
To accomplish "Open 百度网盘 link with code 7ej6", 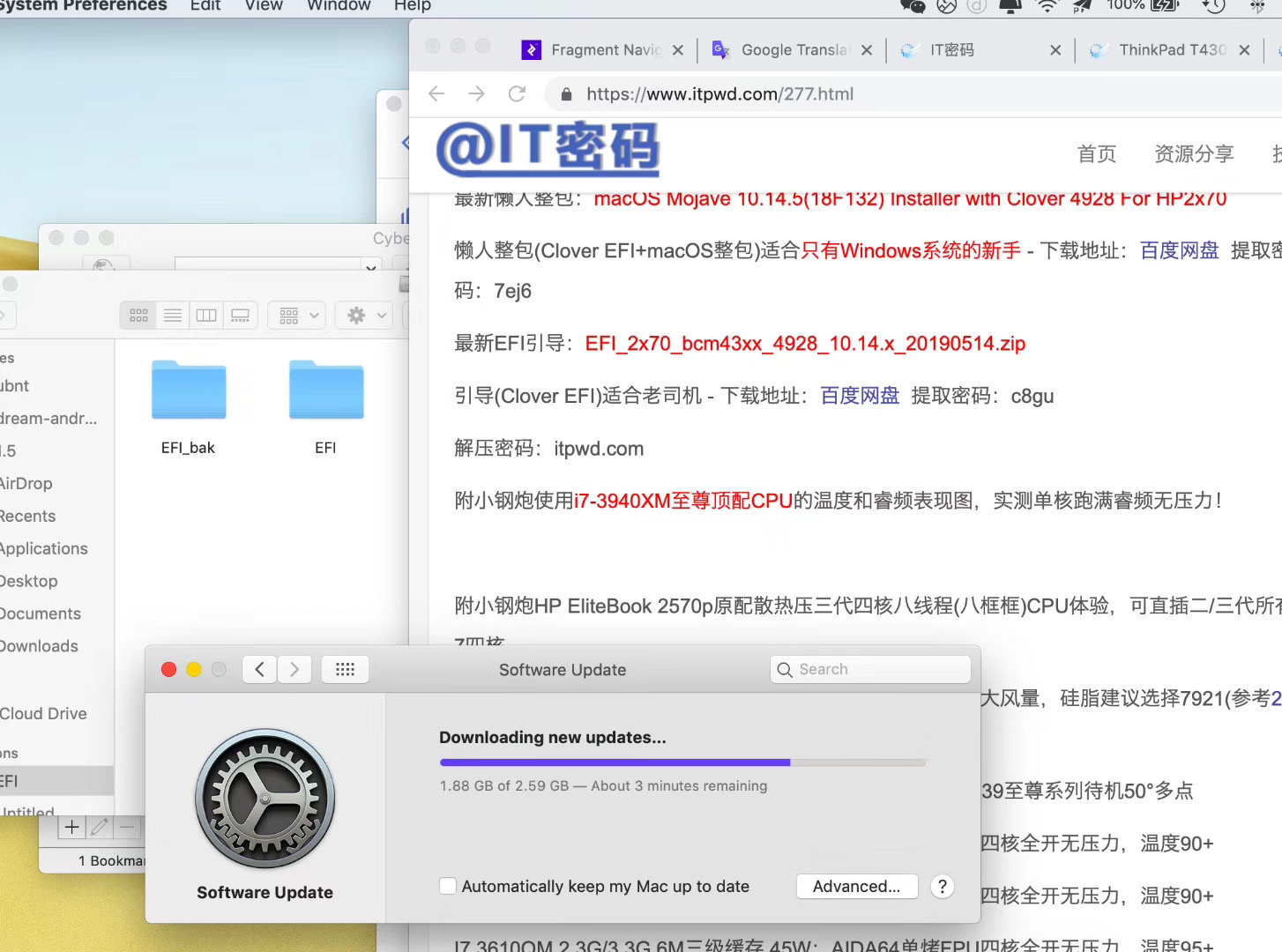I will pyautogui.click(x=1180, y=250).
